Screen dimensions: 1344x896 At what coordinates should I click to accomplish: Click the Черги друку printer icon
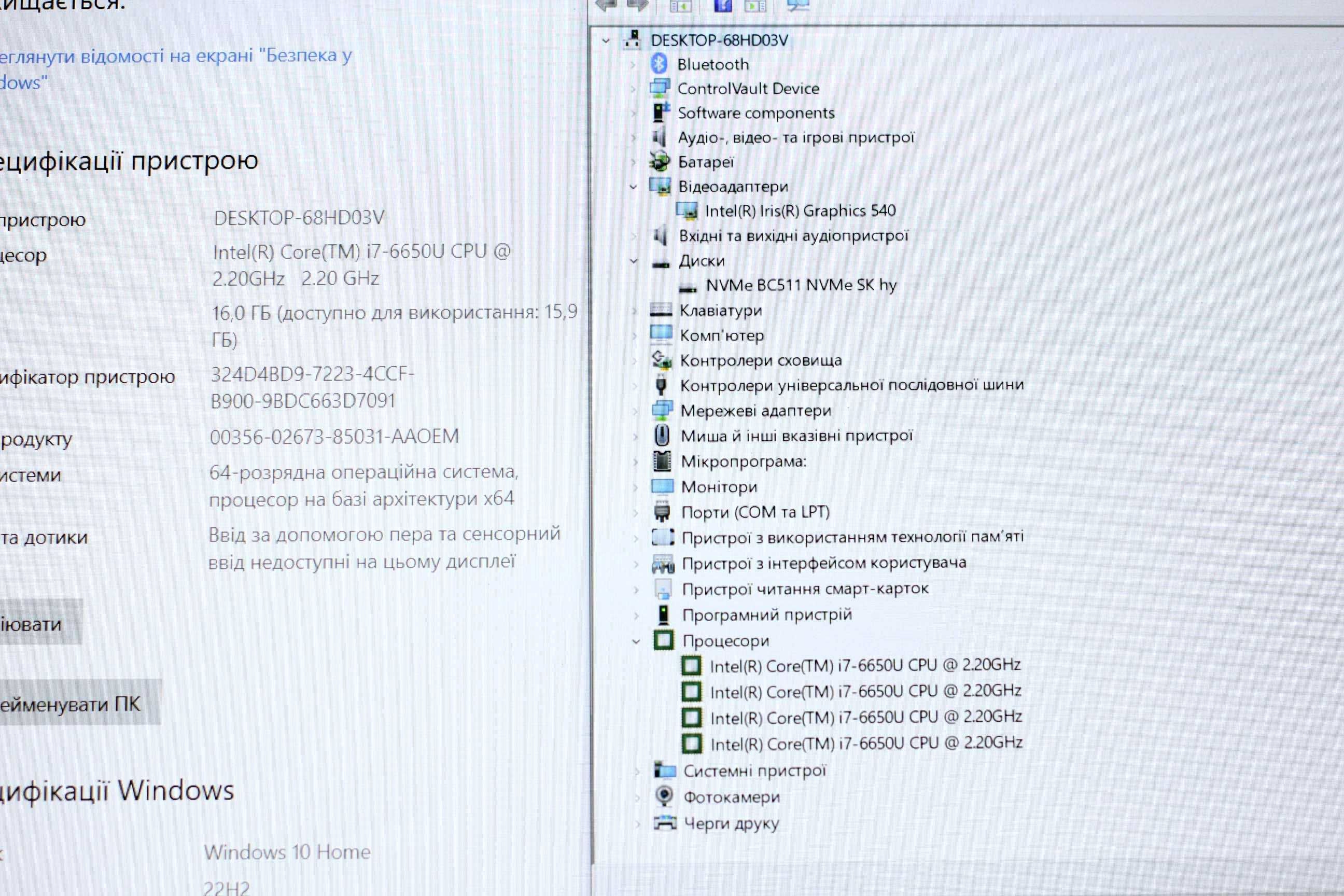[665, 823]
